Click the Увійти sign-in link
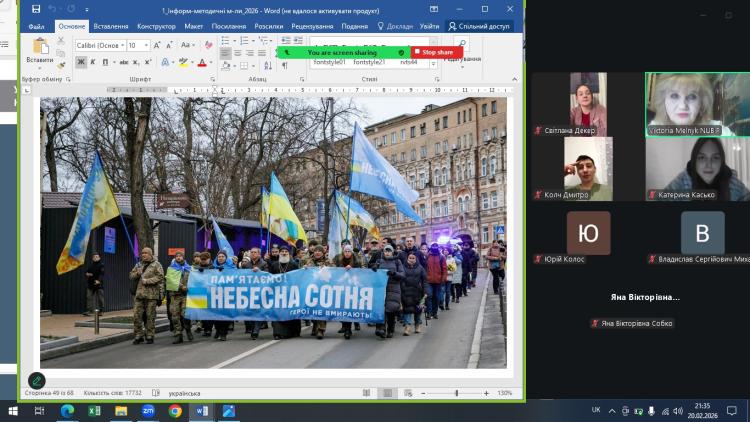Screen dimensions: 750x422 click(x=429, y=26)
